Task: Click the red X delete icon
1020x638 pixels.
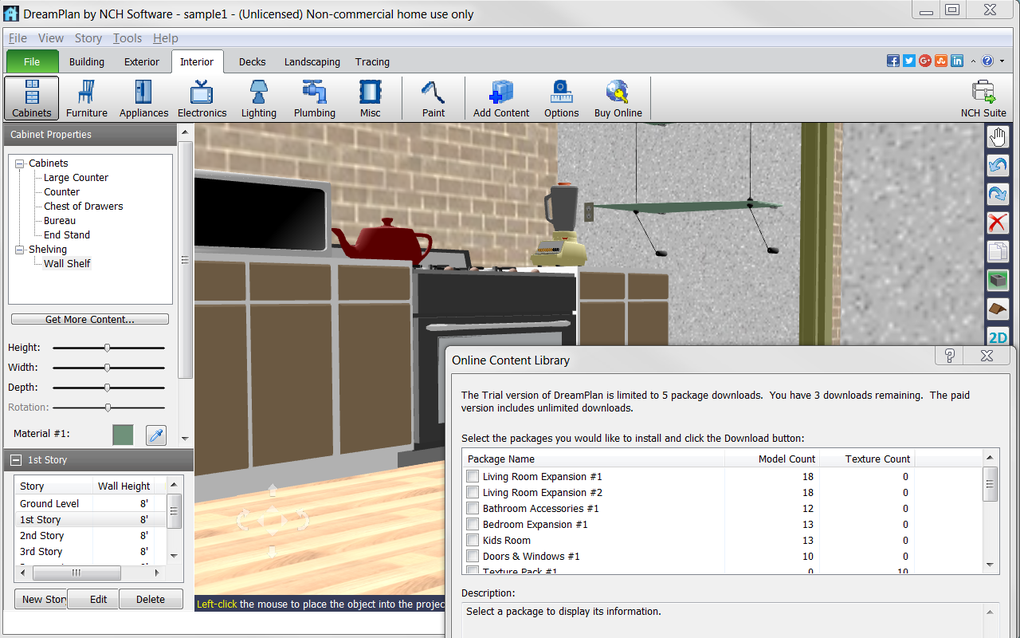Action: click(x=997, y=222)
